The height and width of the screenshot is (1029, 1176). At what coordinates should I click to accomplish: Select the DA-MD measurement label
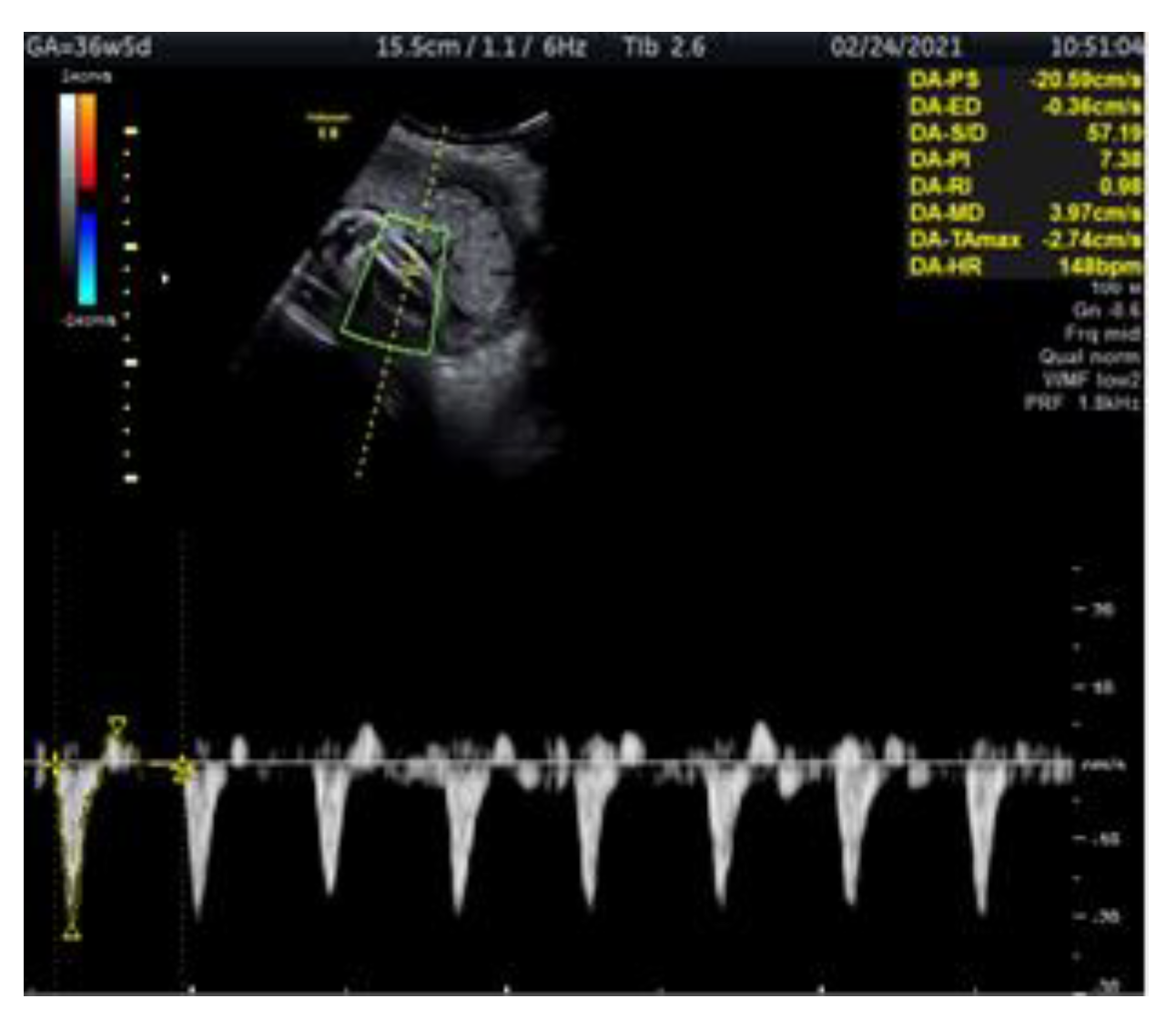[947, 213]
